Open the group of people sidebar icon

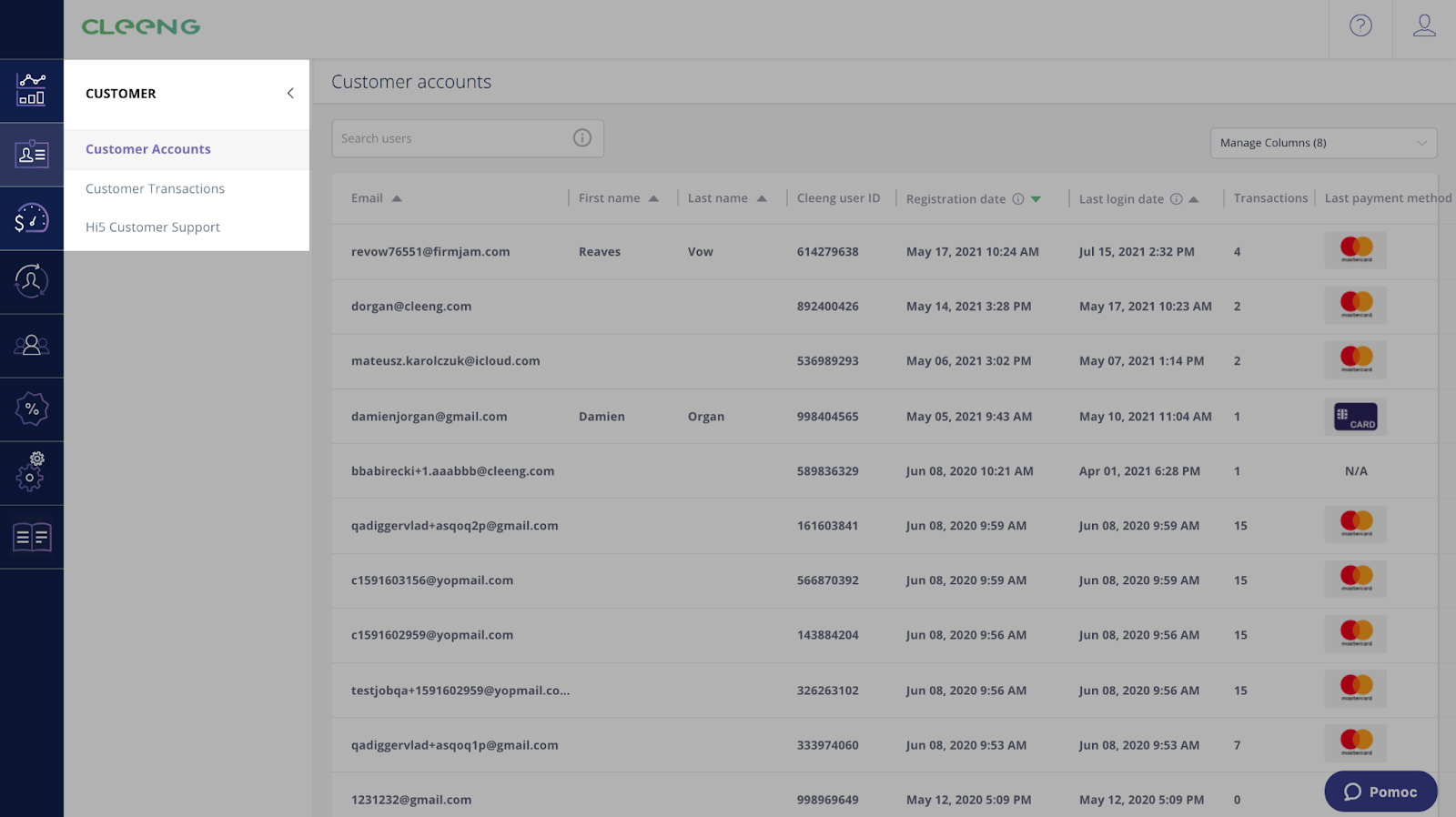(31, 346)
